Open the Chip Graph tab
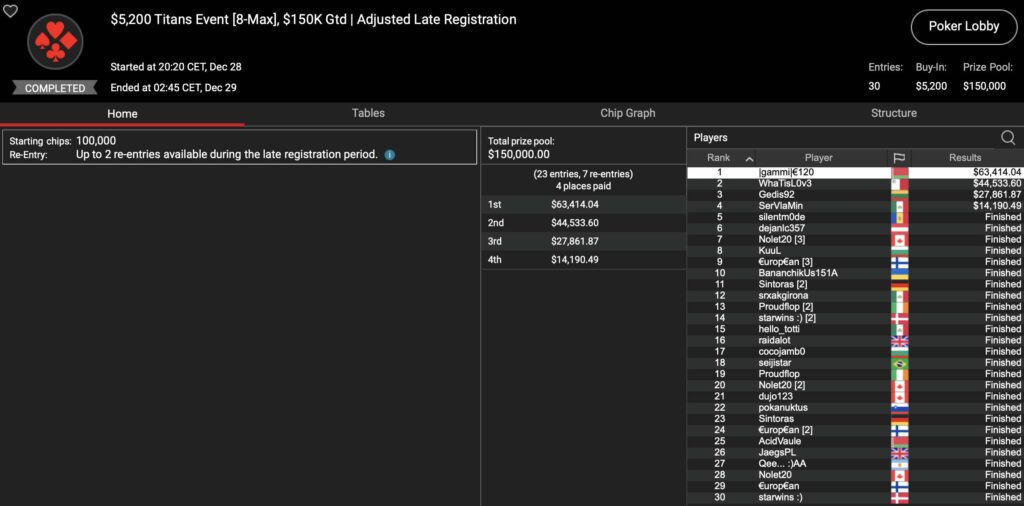This screenshot has height=506, width=1024. (x=627, y=113)
